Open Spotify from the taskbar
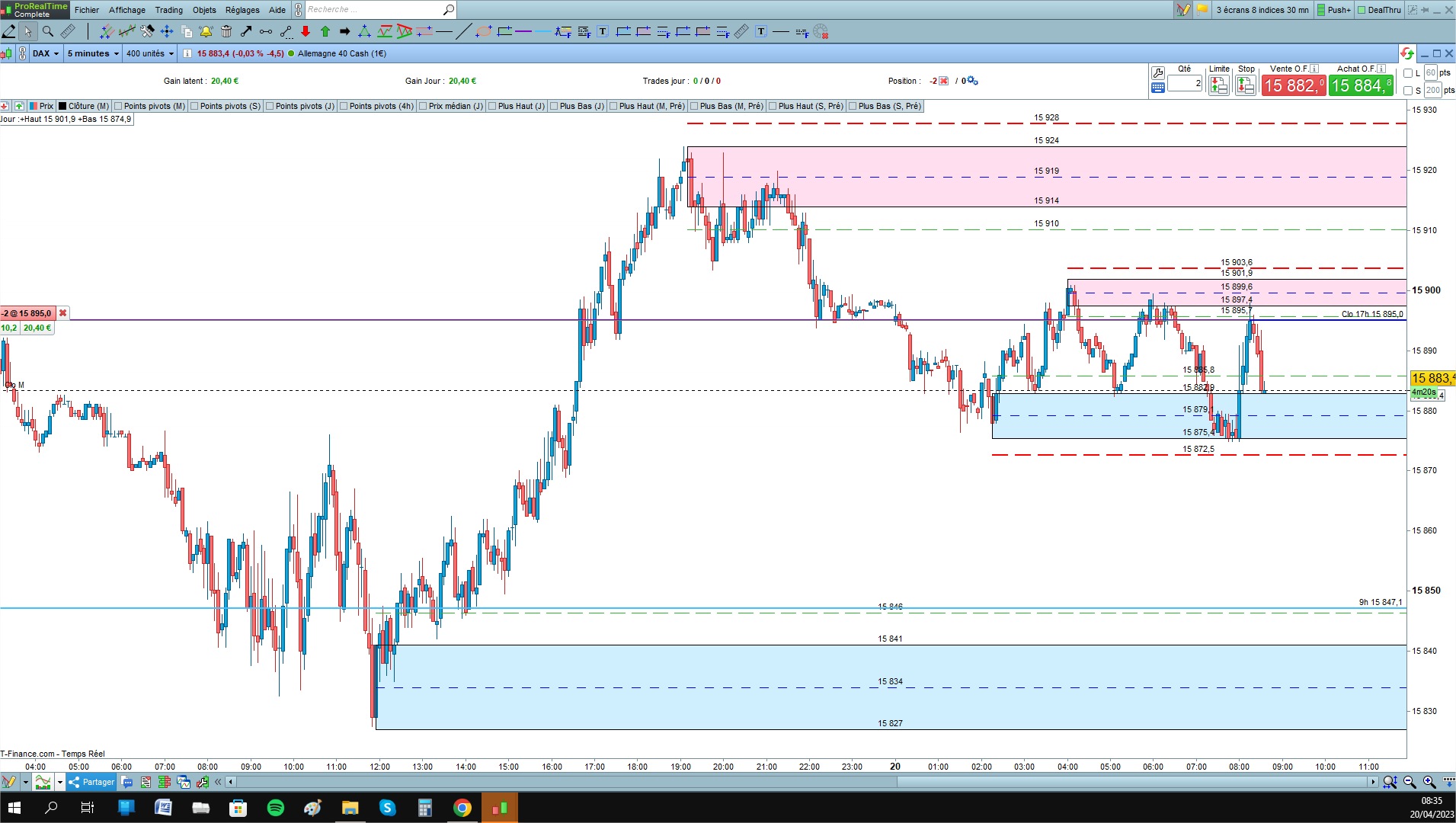Screen dimensions: 1456x823 click(276, 808)
